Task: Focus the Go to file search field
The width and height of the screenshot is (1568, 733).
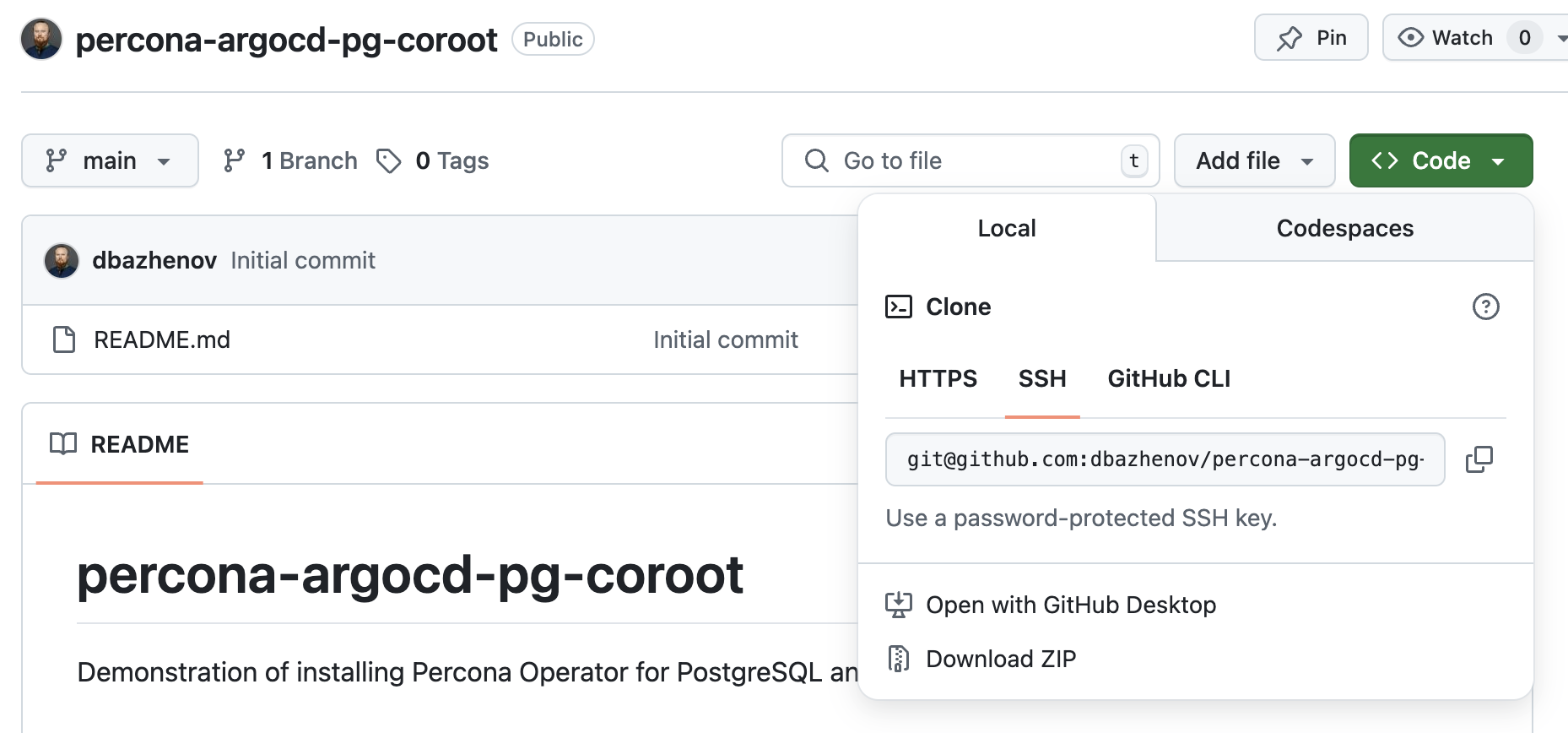Action: (x=971, y=160)
